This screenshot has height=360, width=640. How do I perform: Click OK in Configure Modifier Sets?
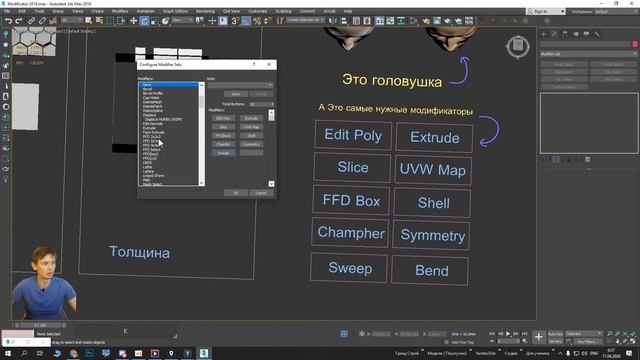[236, 193]
